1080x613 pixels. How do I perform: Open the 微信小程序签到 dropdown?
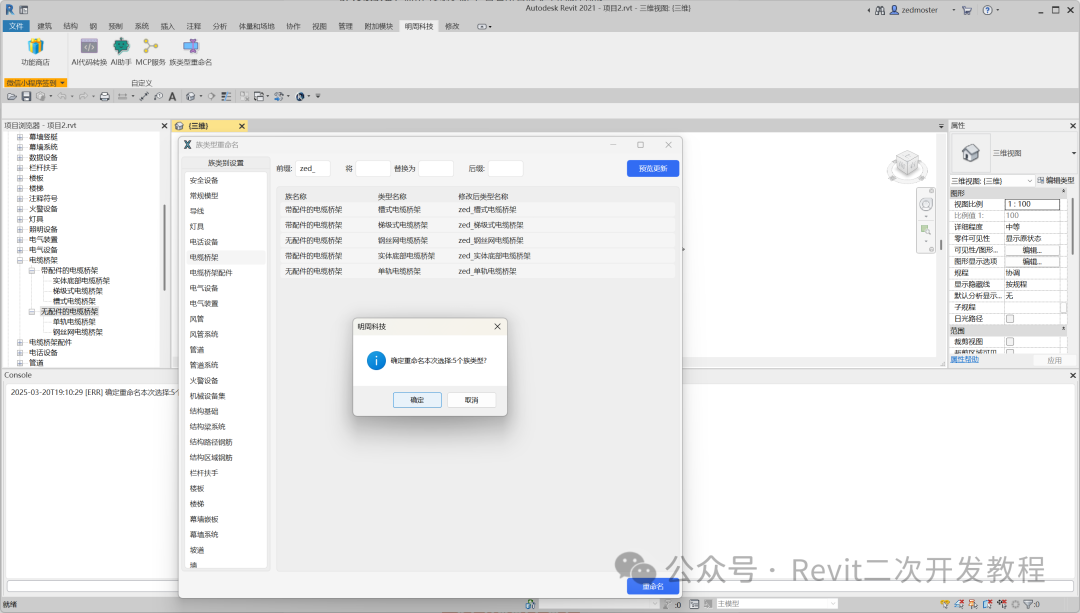(x=35, y=83)
